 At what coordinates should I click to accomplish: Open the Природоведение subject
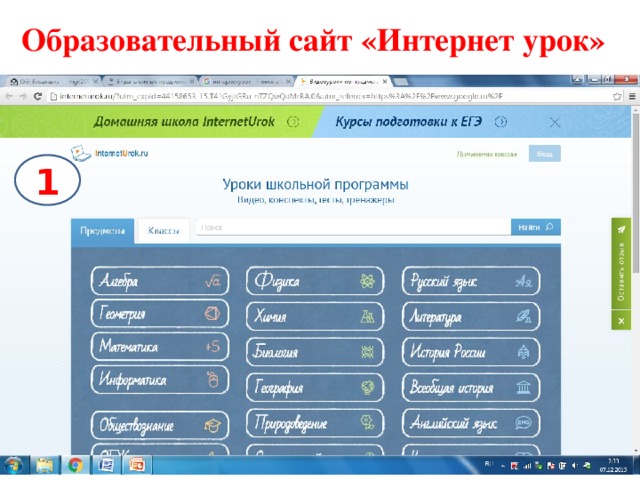315,423
